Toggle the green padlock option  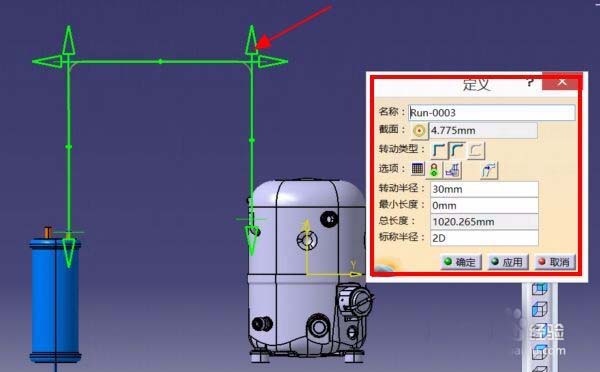pyautogui.click(x=434, y=170)
